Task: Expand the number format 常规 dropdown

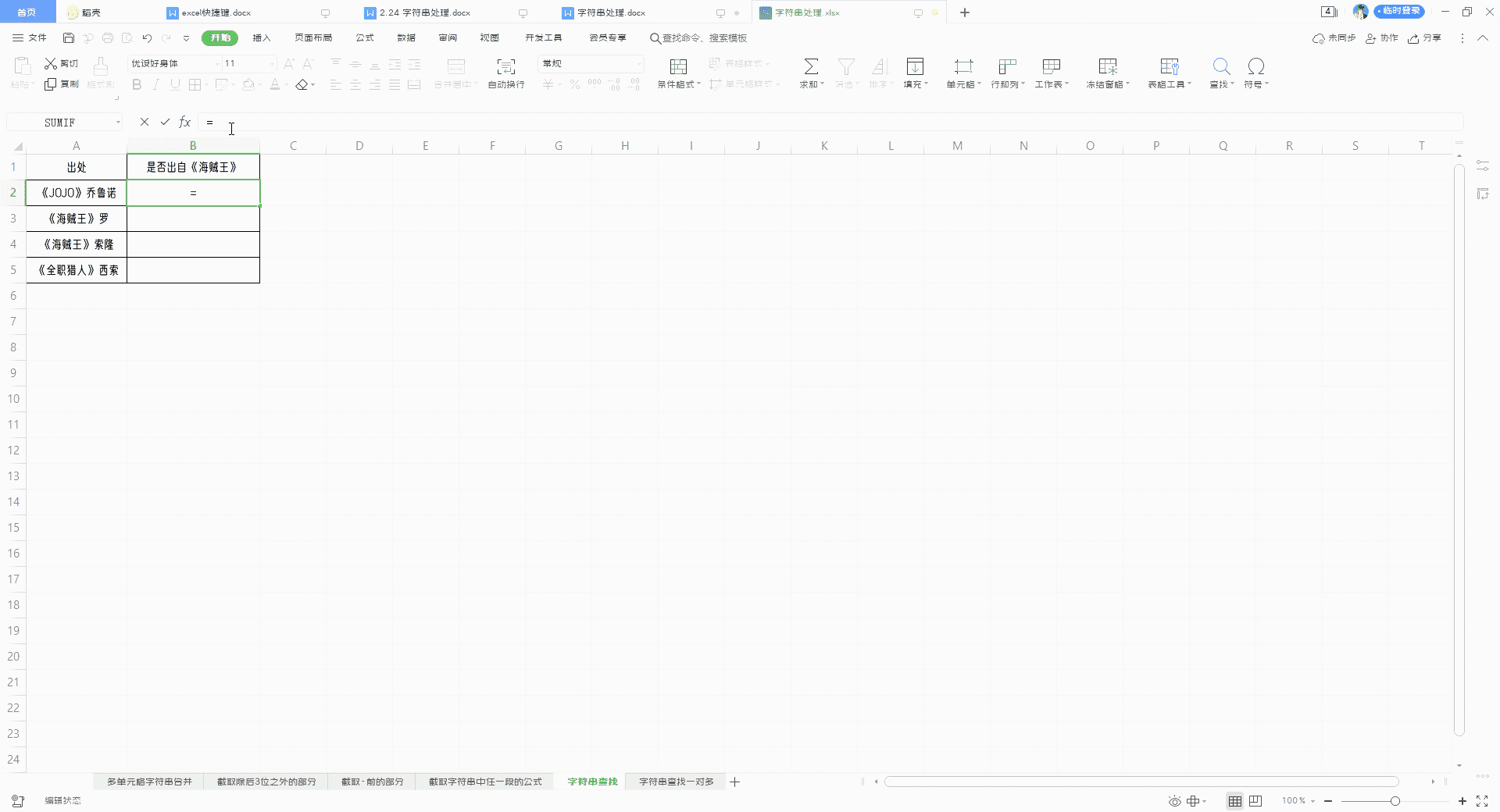Action: click(638, 64)
